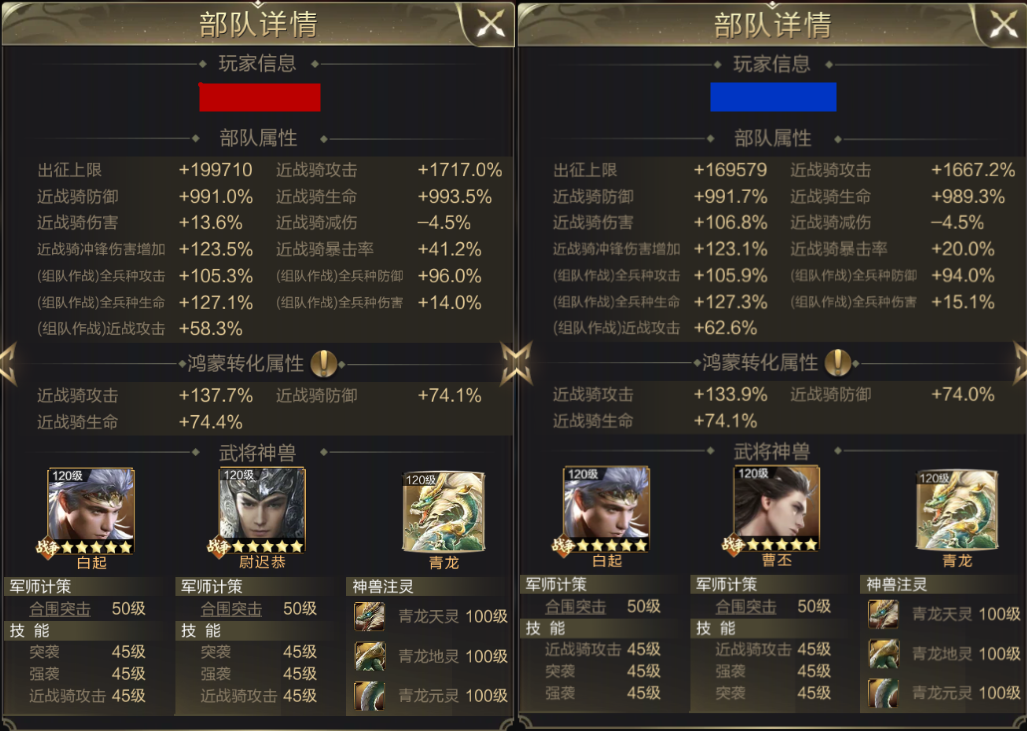
Task: Click 青龙天灵 icon in right panel
Action: (x=884, y=614)
